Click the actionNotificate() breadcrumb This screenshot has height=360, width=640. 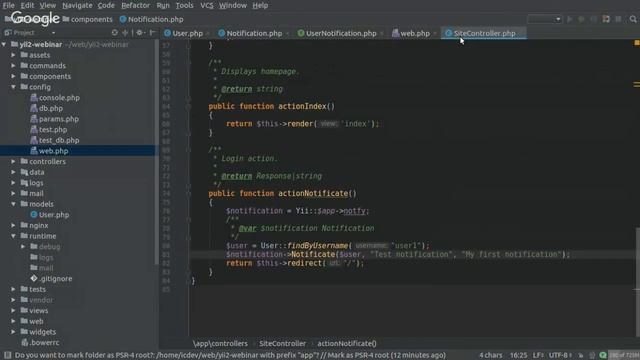347,344
